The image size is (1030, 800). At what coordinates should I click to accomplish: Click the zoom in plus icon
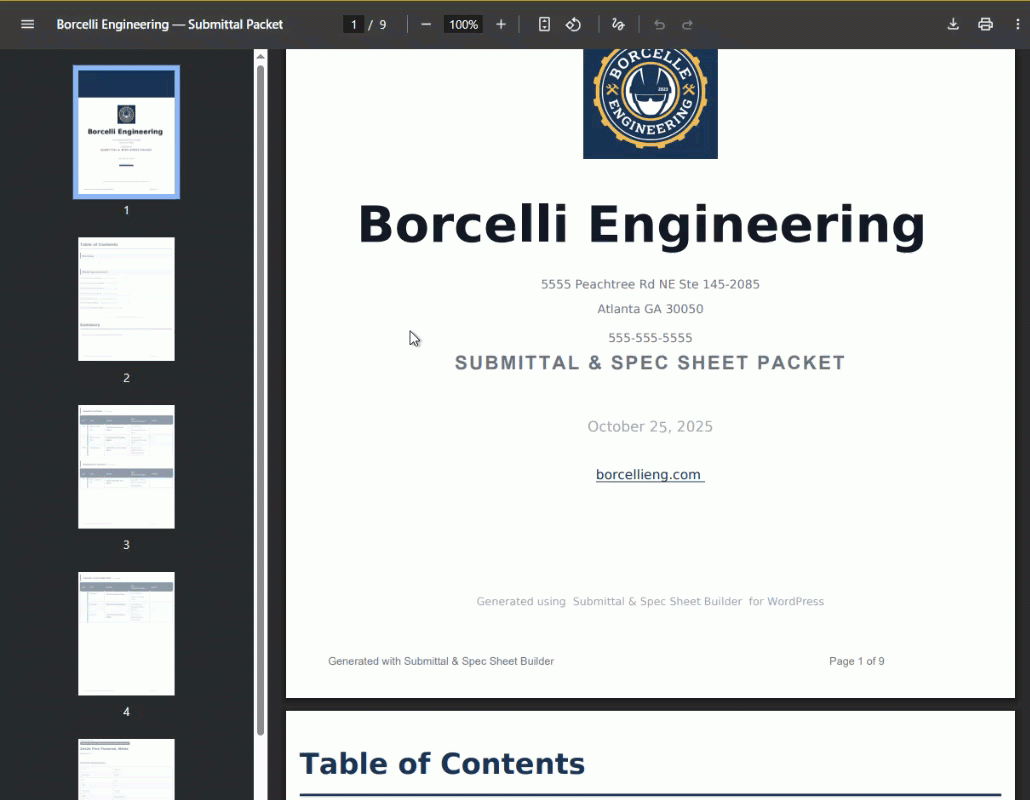point(501,24)
